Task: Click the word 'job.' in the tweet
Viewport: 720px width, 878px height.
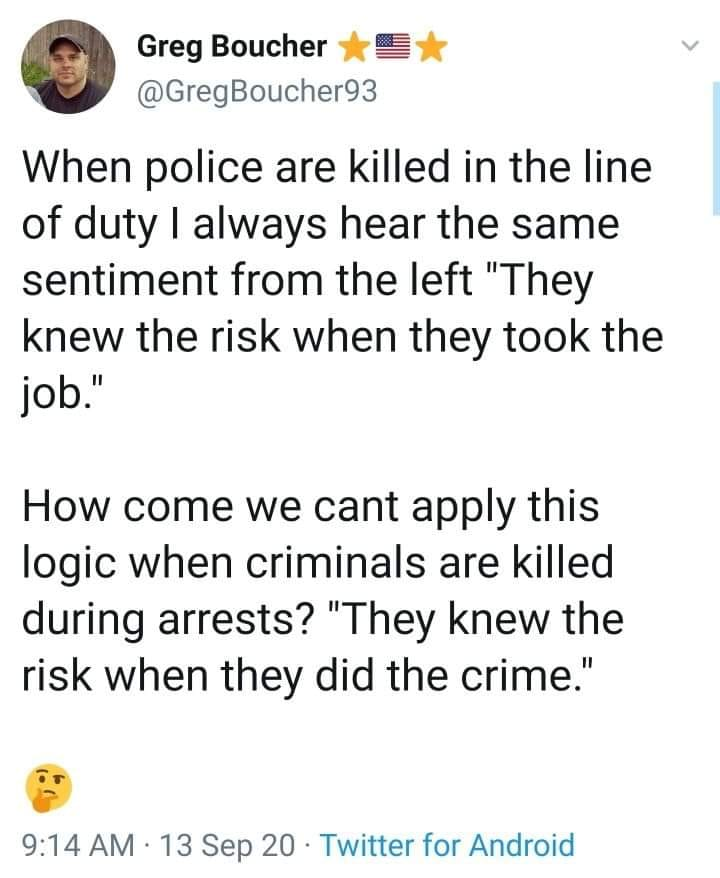Action: [58, 395]
